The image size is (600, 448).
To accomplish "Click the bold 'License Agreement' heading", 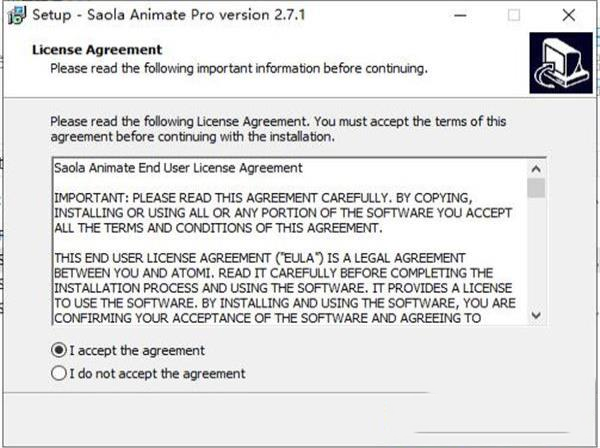I will click(x=97, y=50).
